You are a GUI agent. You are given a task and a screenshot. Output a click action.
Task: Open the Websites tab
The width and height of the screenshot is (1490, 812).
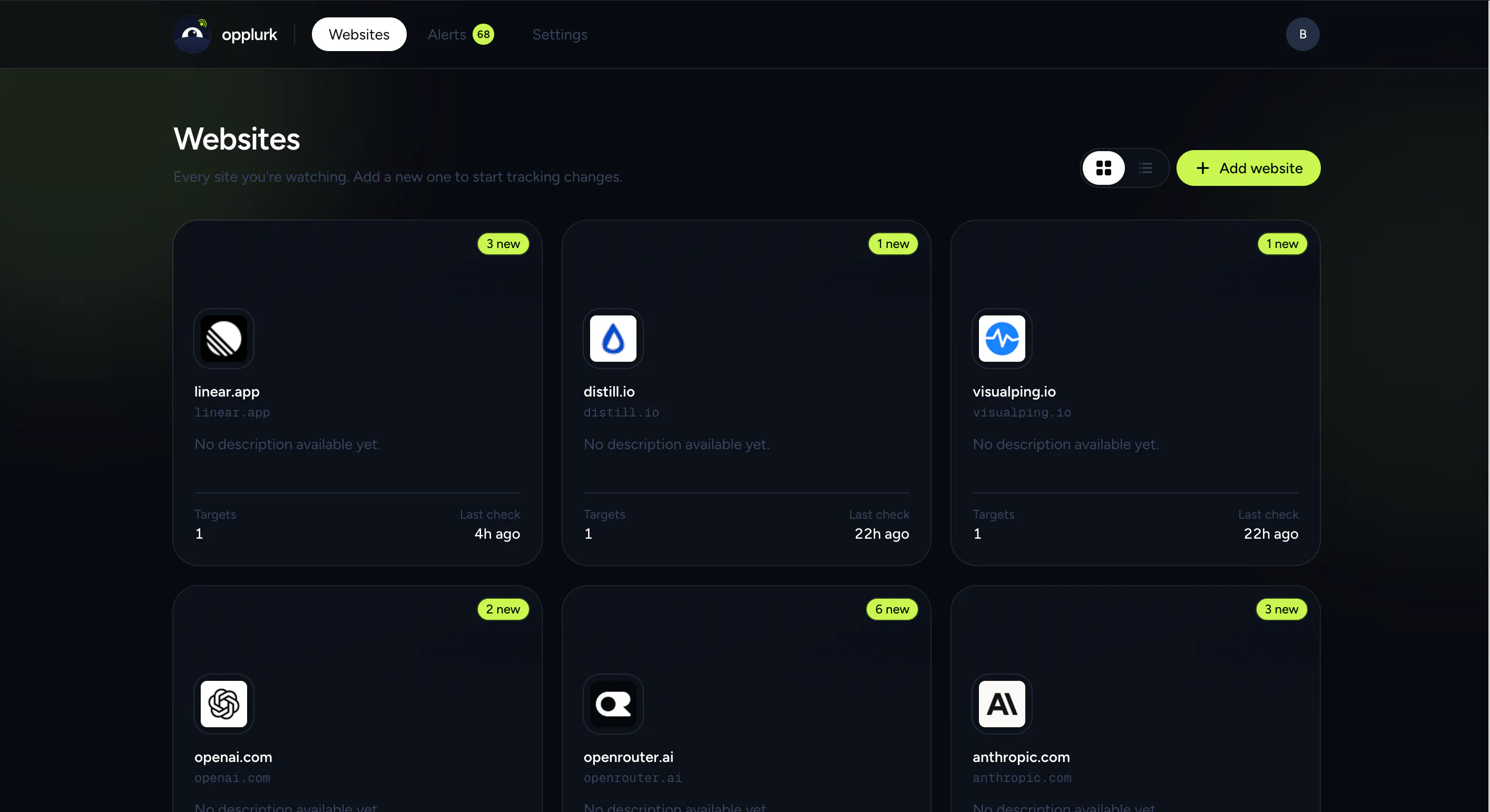point(359,34)
